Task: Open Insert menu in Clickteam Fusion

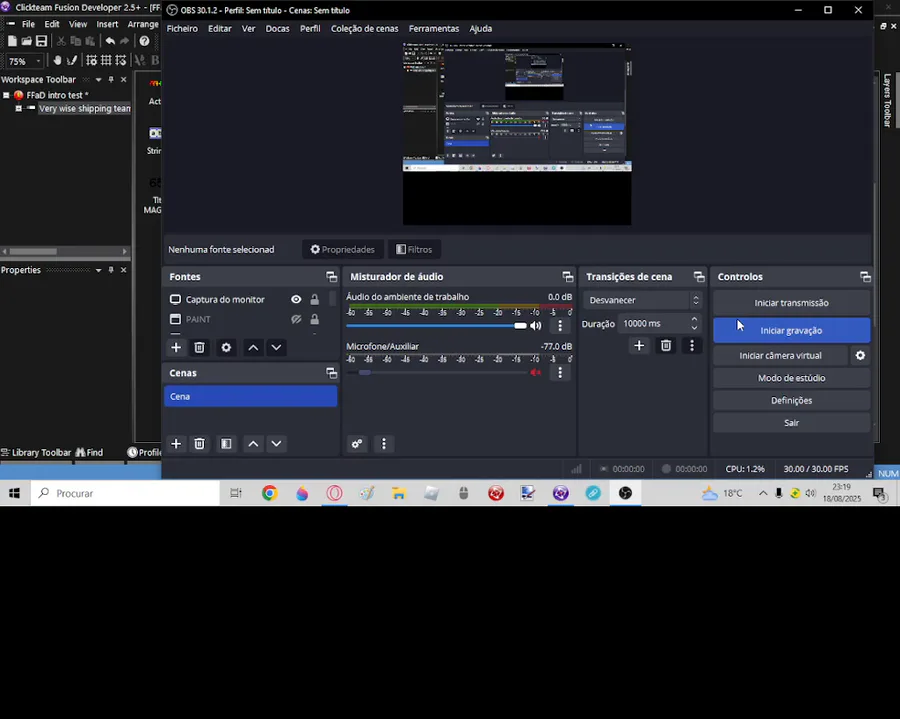Action: pyautogui.click(x=107, y=24)
